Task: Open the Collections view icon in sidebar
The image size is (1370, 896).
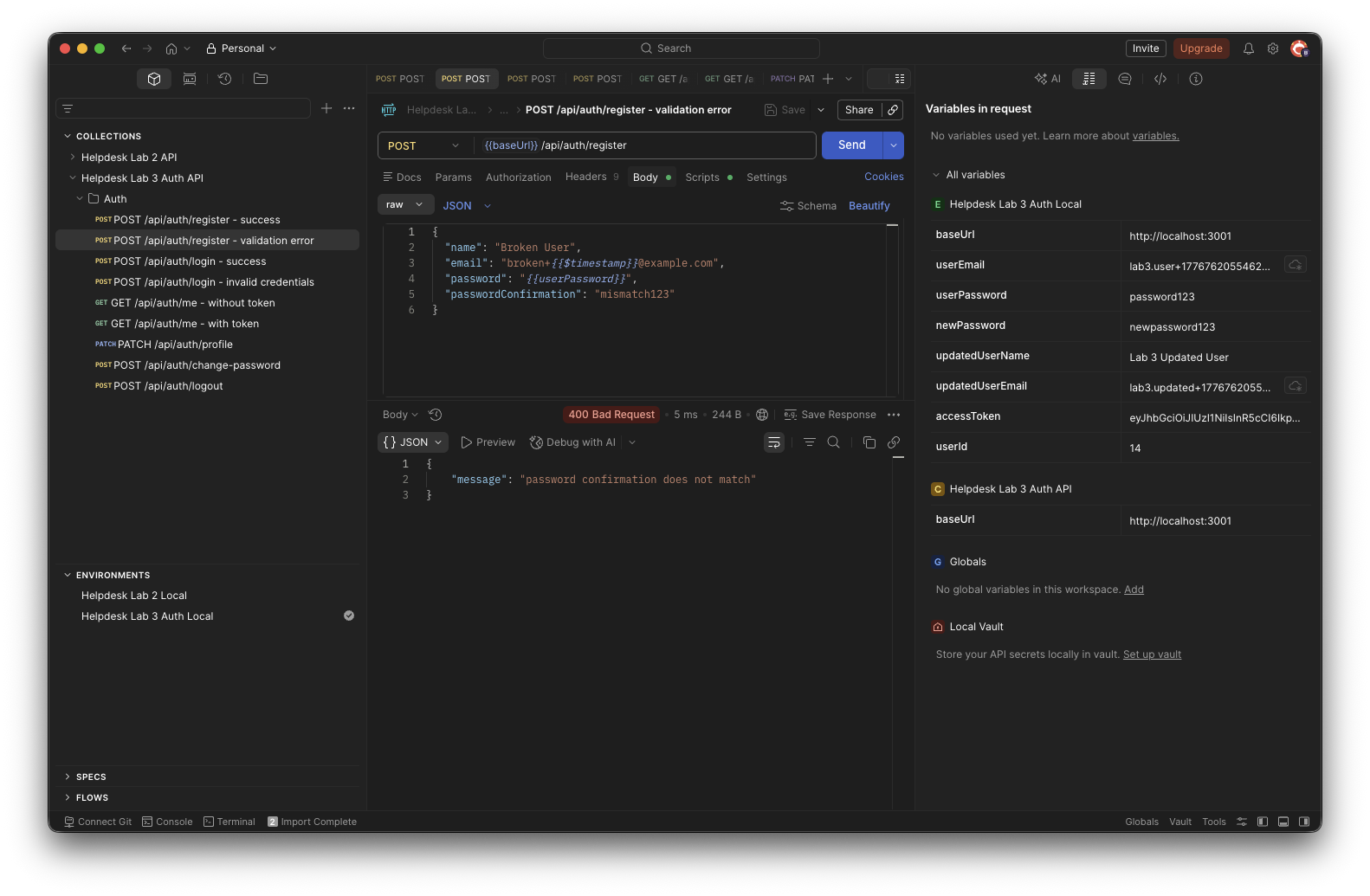Action: pyautogui.click(x=154, y=79)
